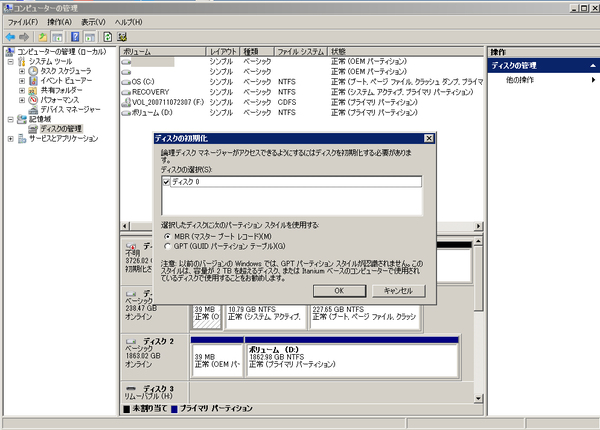Toggle the console tree pane toolbar icon
Viewport: 600px width, 430px height.
tap(57, 37)
